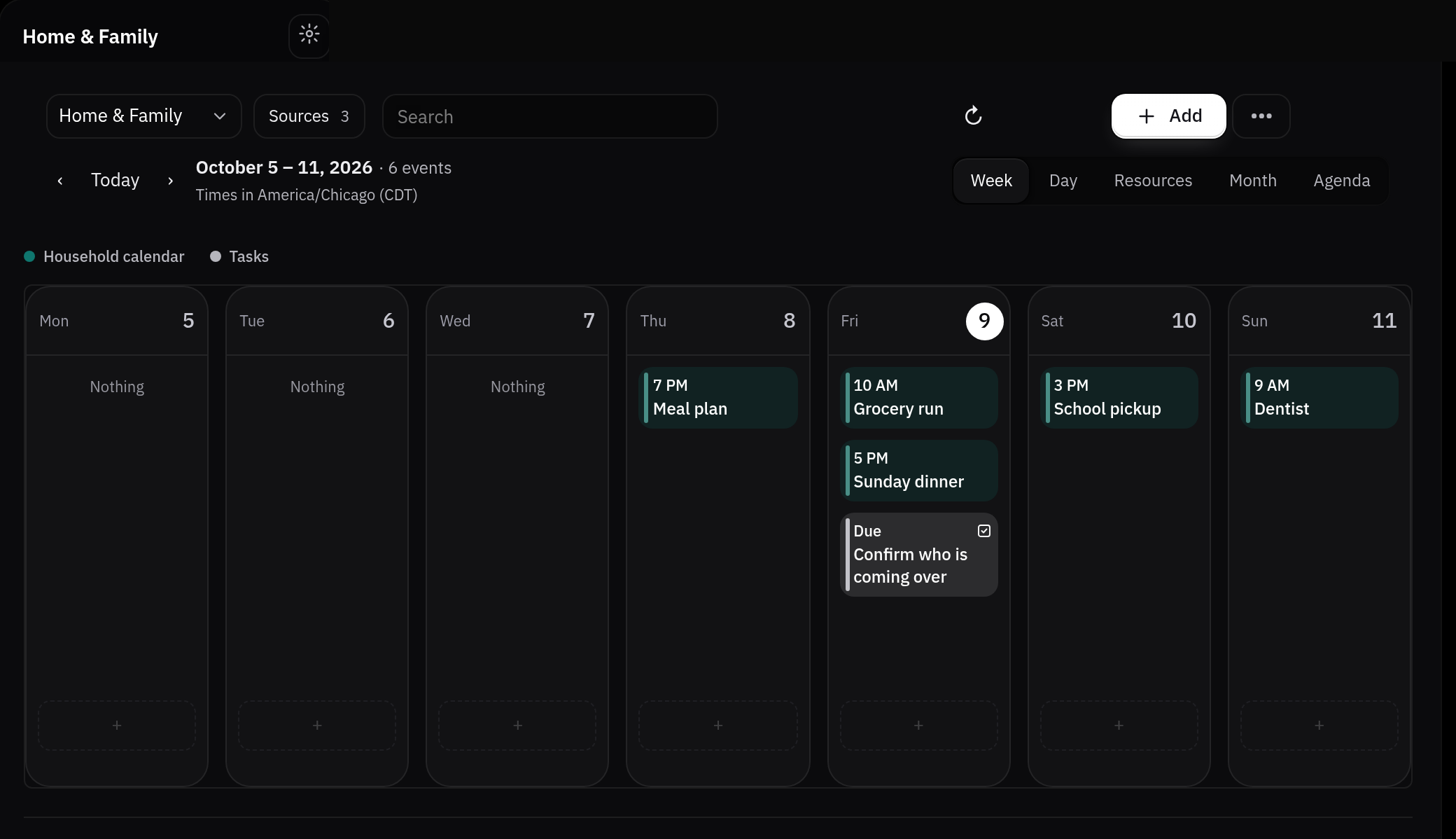Select the Thu 8 day header
1456x839 pixels.
pos(718,321)
